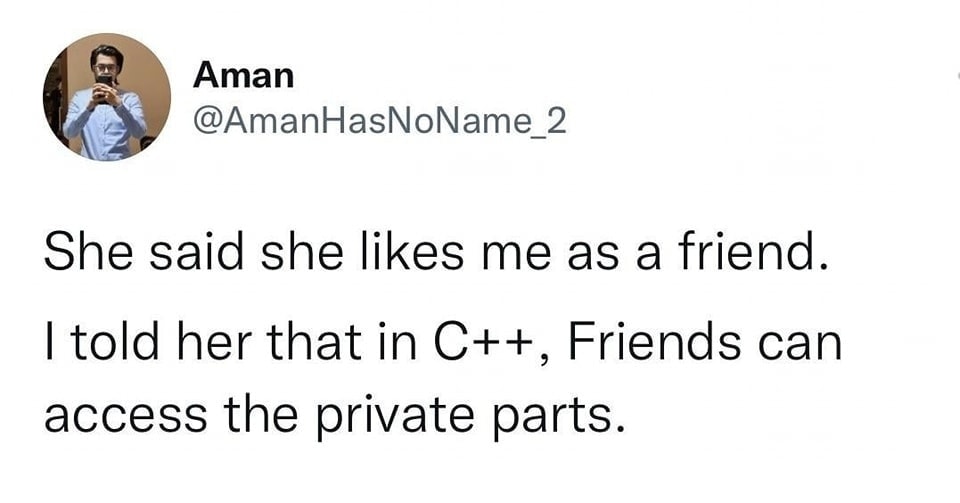This screenshot has height=503, width=960.
Task: Click the word "access" in the tweet
Action: (116, 412)
